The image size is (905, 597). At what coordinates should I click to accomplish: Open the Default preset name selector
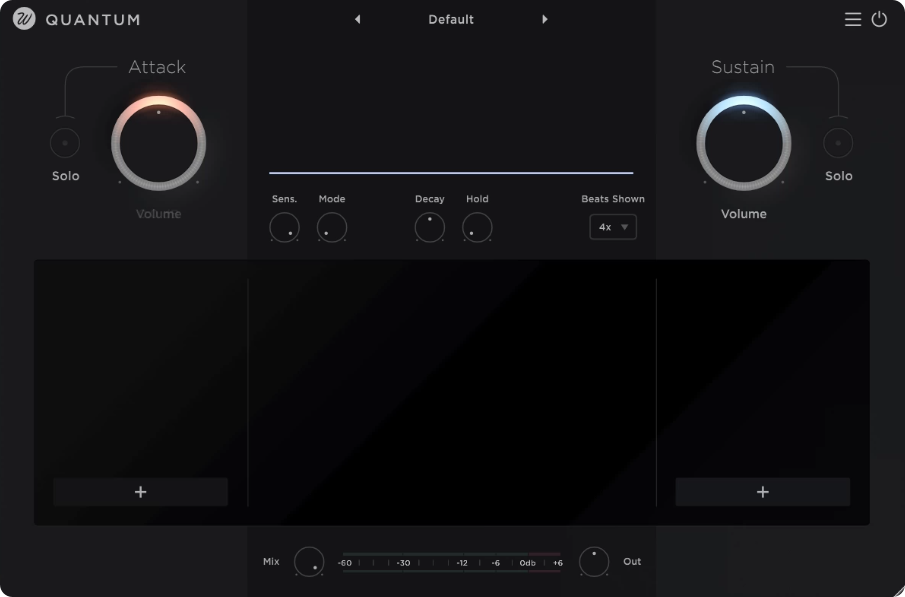451,20
